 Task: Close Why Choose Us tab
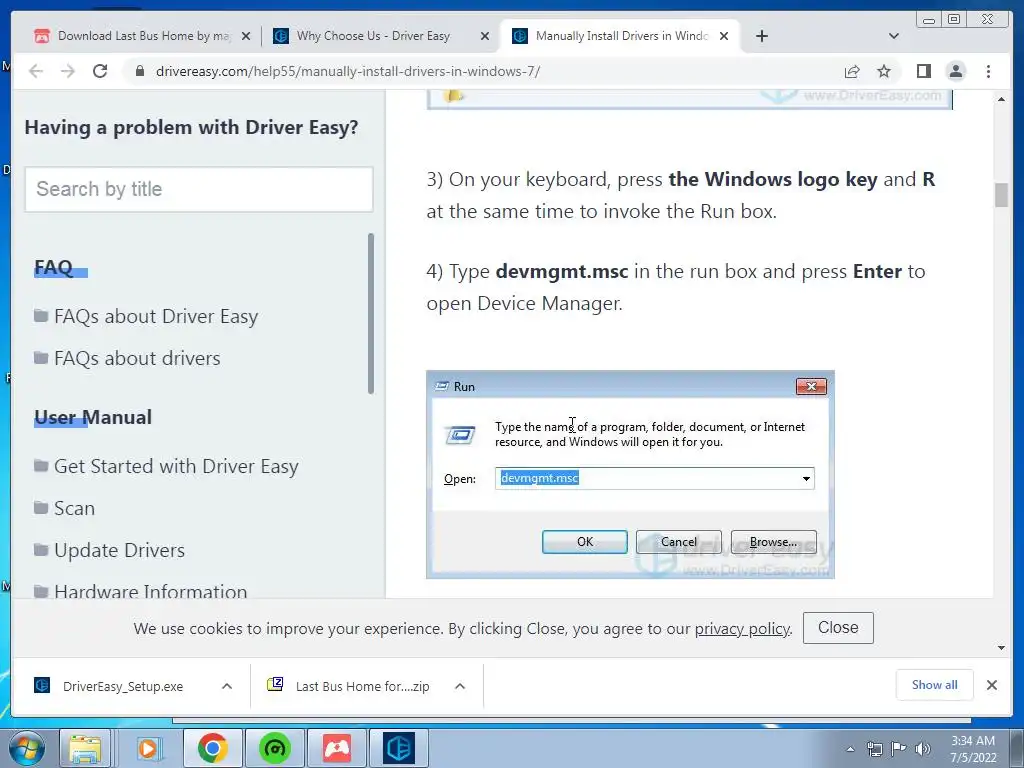pyautogui.click(x=485, y=37)
